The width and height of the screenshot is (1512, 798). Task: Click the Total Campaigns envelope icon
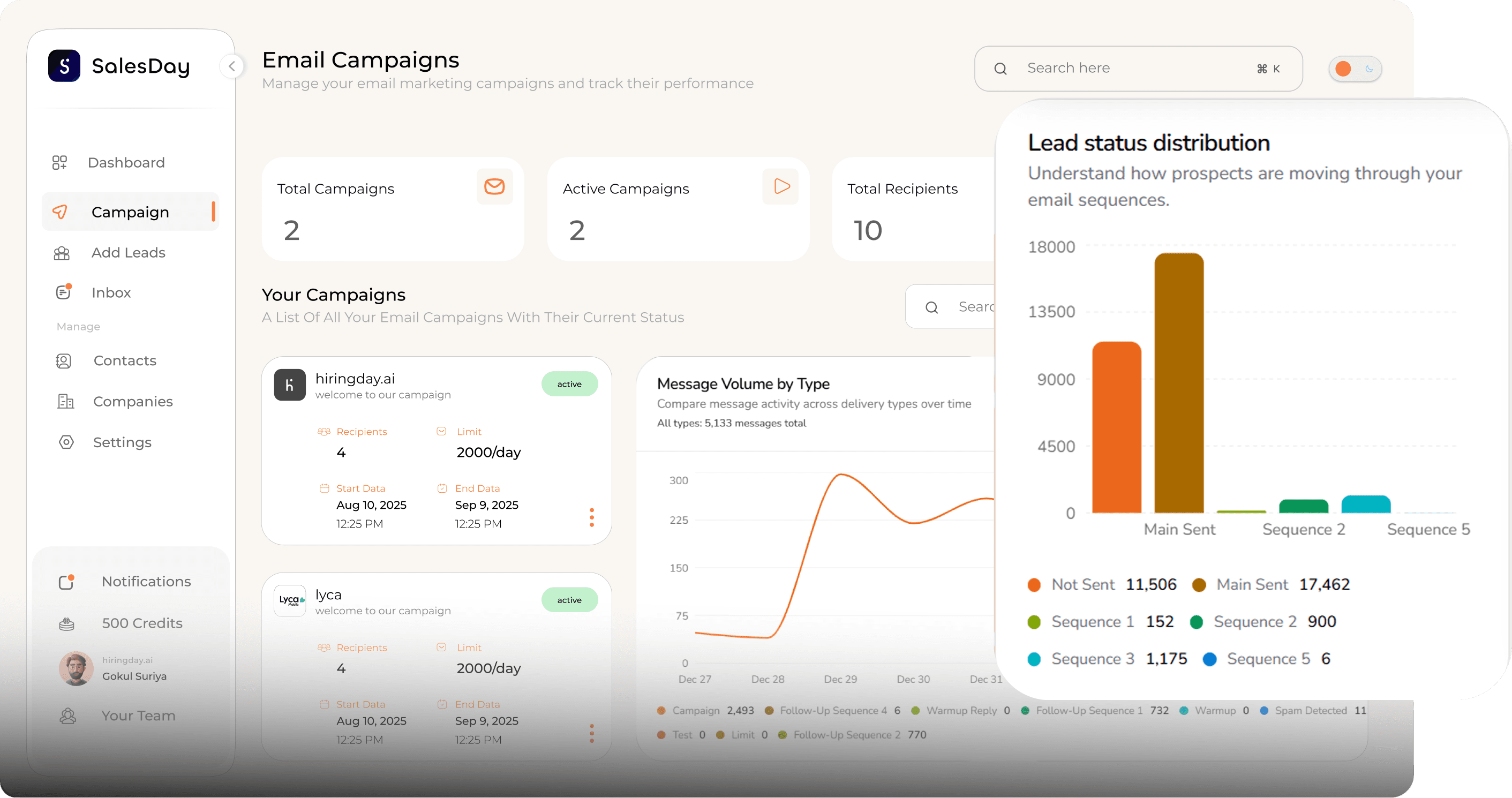point(494,186)
